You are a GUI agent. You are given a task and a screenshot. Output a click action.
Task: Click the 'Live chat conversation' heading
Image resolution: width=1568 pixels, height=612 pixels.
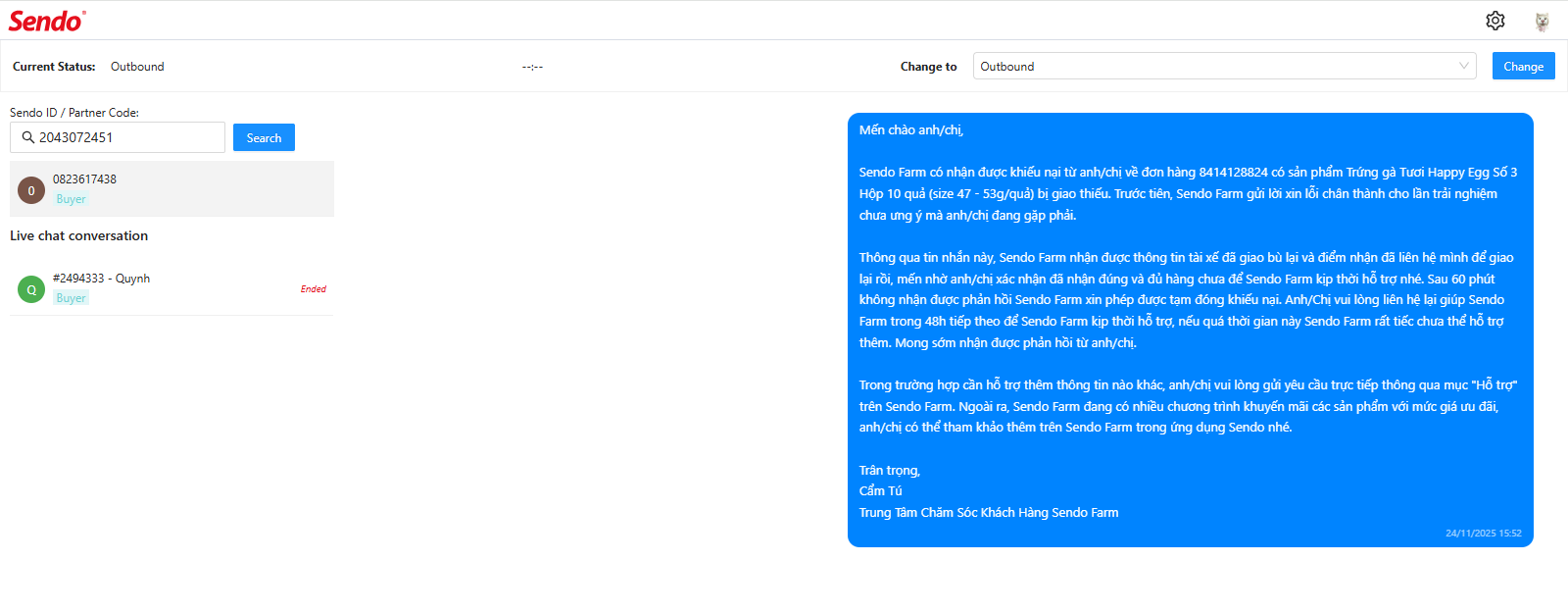[78, 235]
